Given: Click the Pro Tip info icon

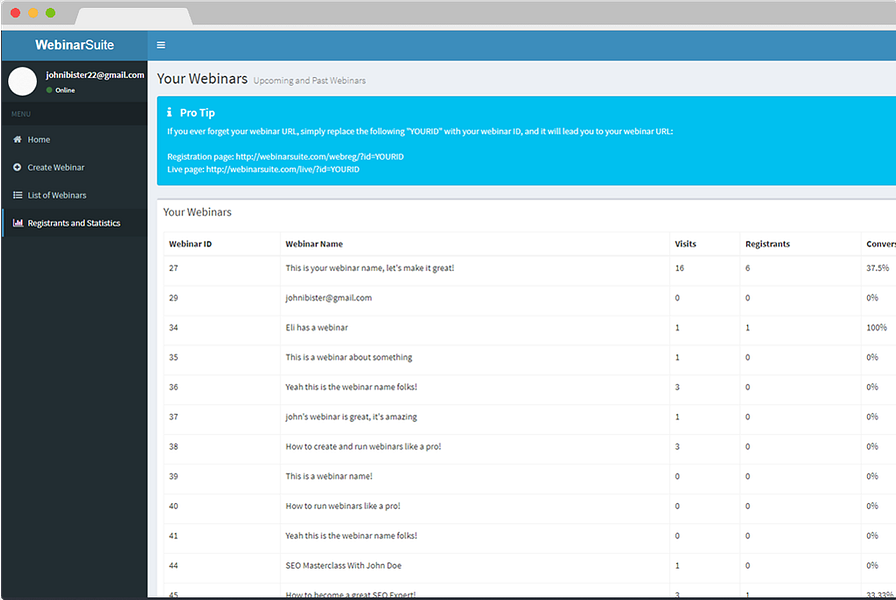Looking at the screenshot, I should tap(169, 113).
